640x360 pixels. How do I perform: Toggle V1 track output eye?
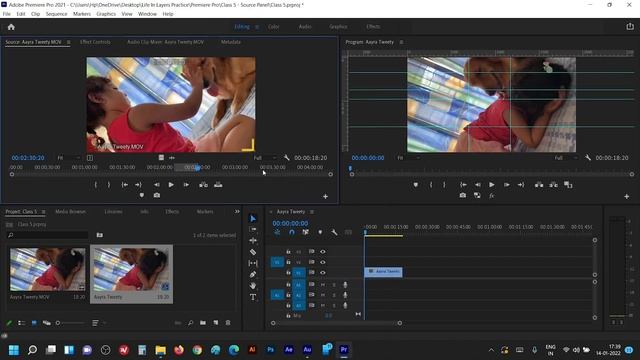(x=322, y=272)
